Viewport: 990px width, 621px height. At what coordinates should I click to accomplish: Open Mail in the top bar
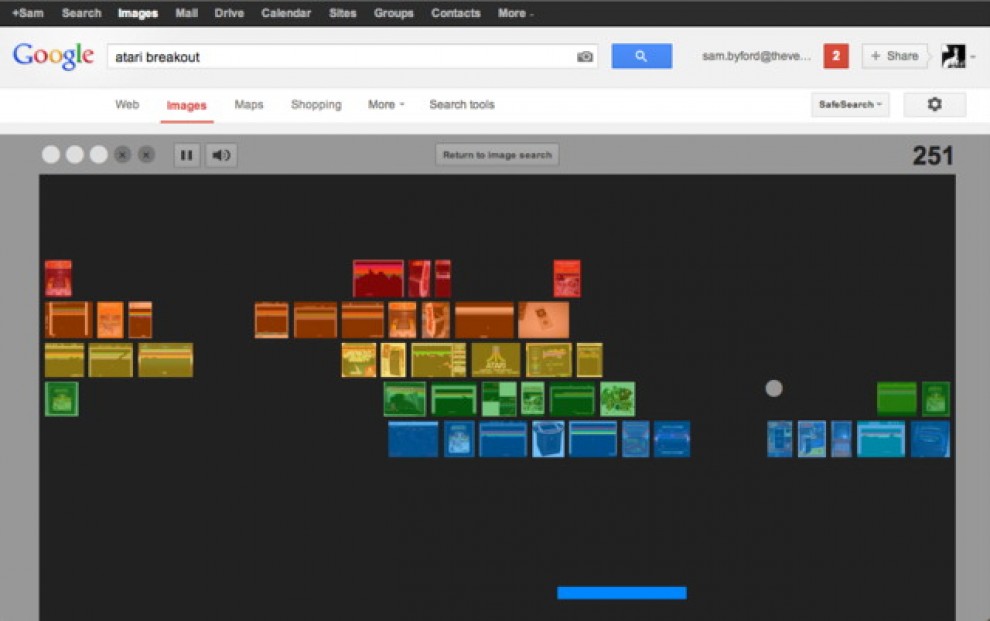click(186, 13)
